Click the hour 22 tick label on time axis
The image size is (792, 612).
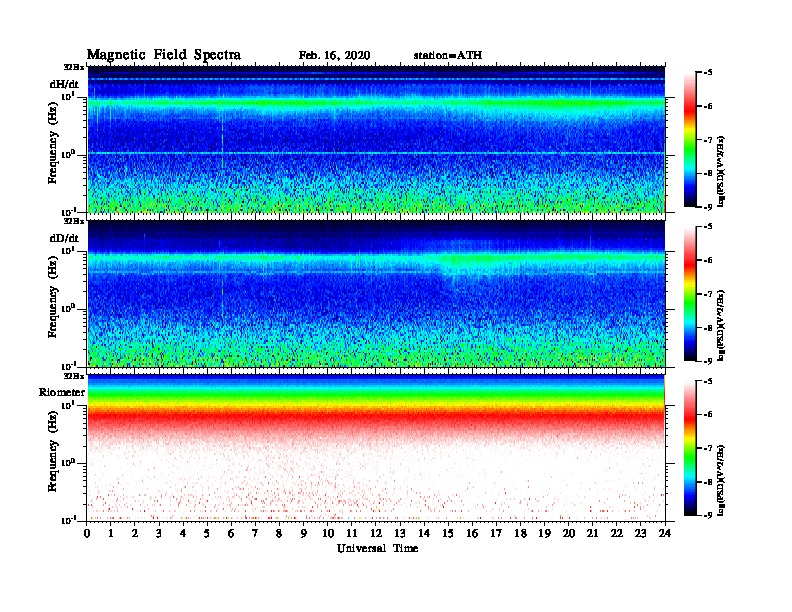pos(617,533)
